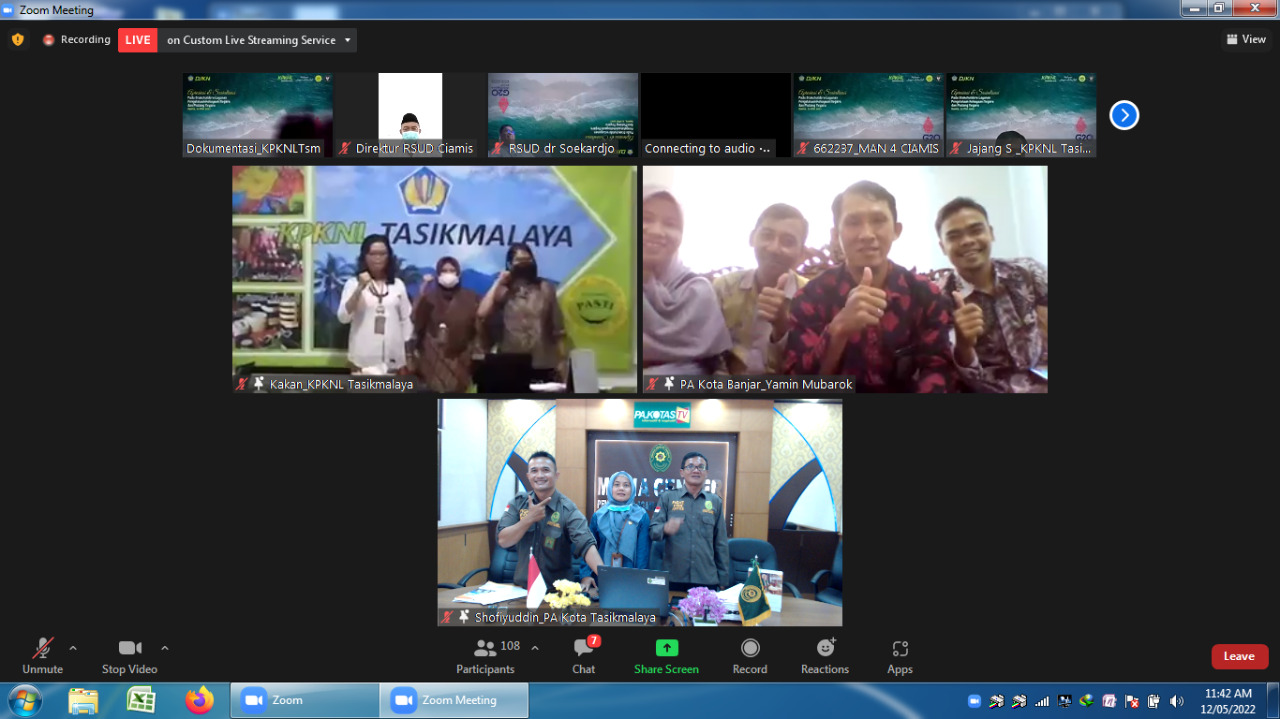The image size is (1280, 719).
Task: Open the Custom Live Streaming Service dropdown
Action: click(x=259, y=40)
